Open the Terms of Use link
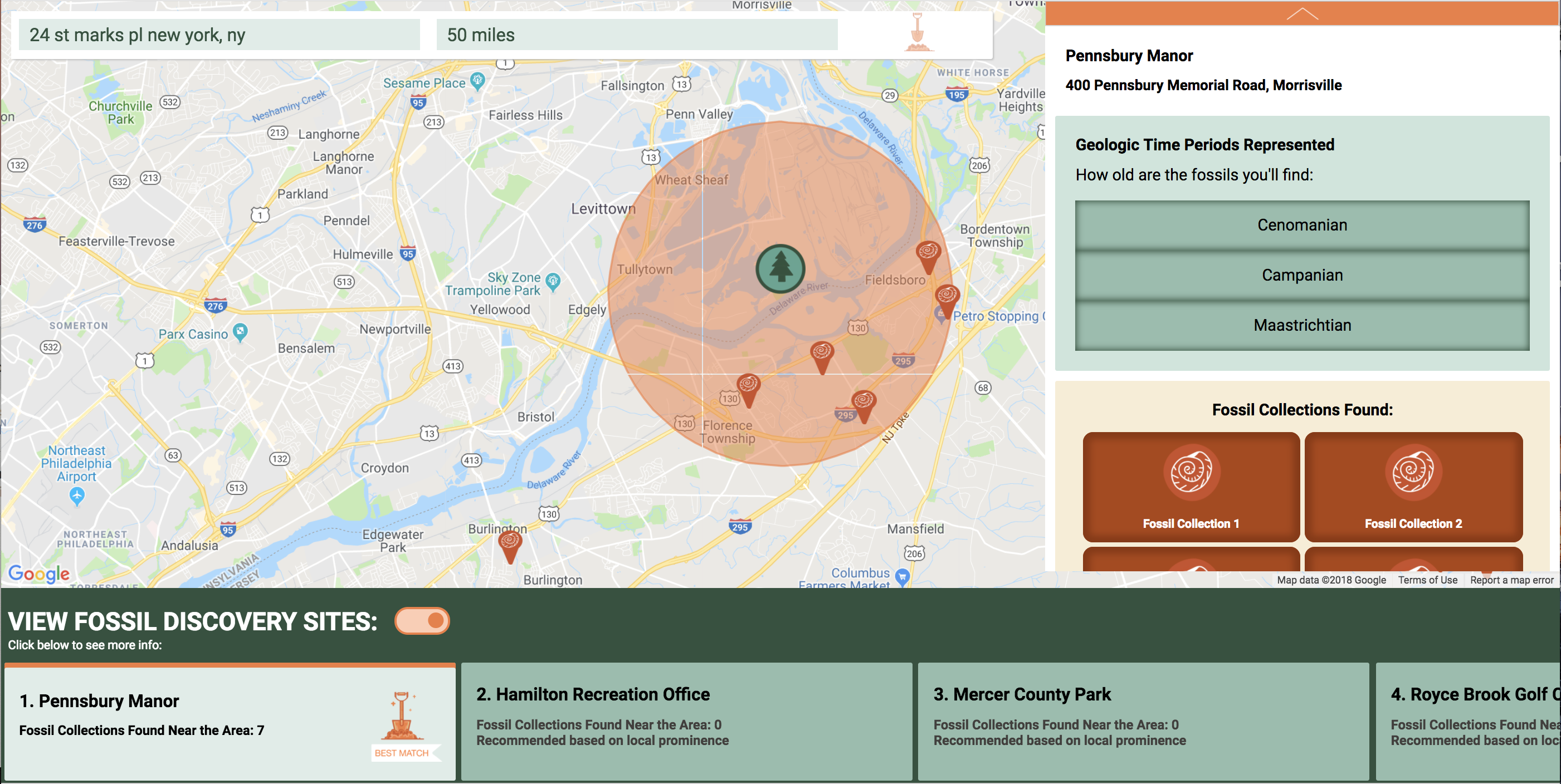 1427,580
